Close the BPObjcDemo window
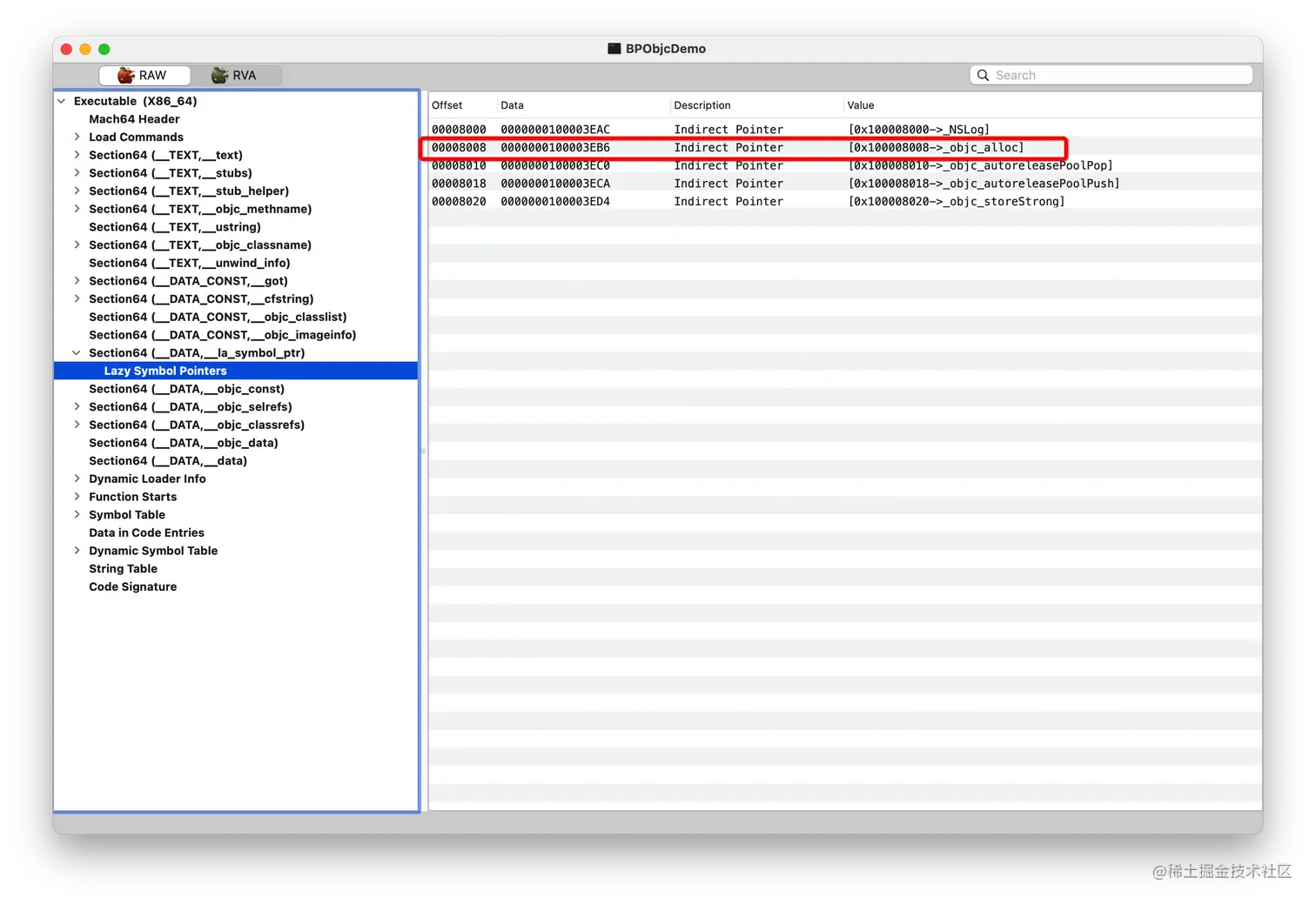1316x904 pixels. (66, 50)
